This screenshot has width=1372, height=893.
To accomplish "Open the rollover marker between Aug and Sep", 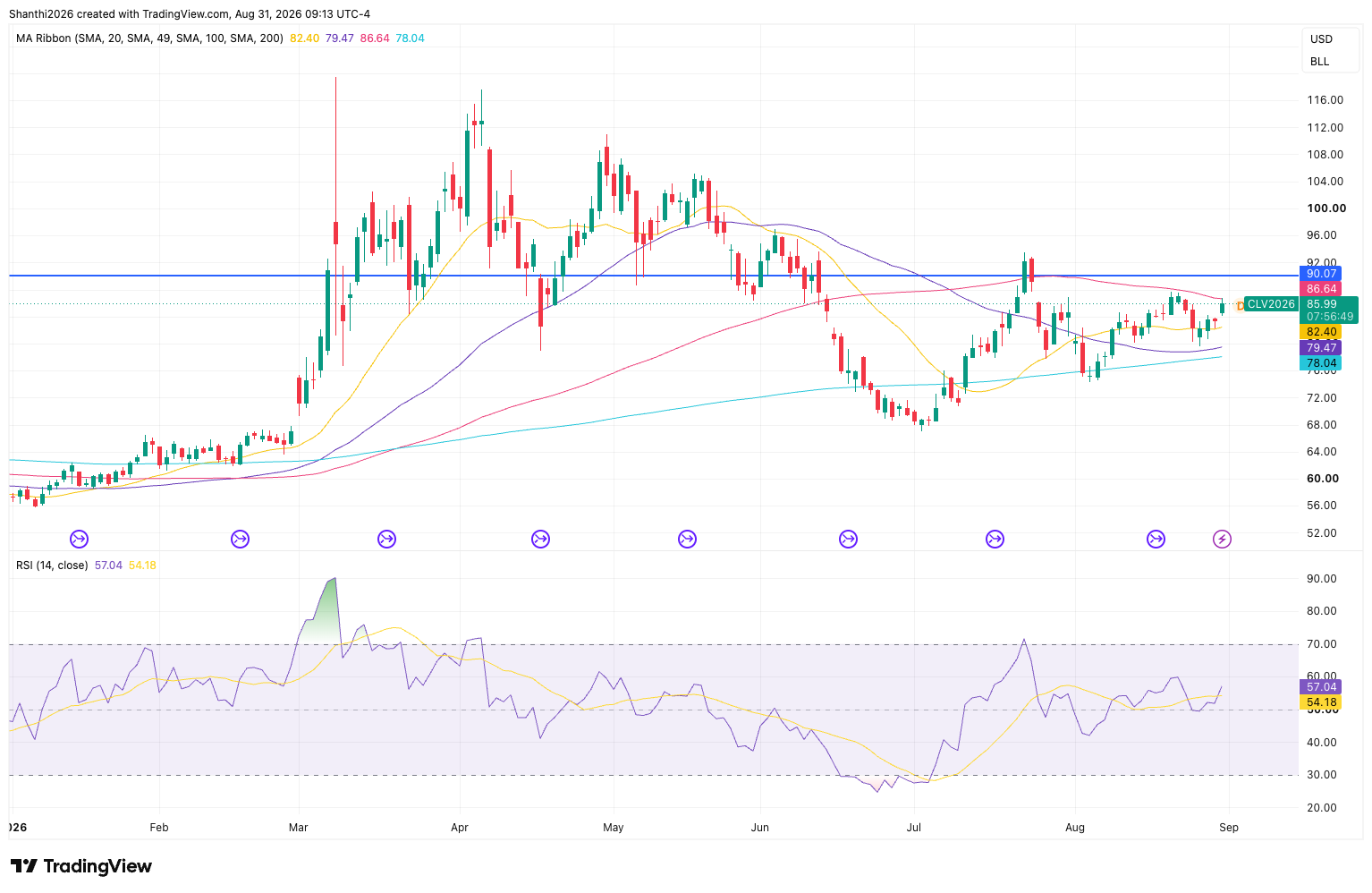I will point(1156,539).
